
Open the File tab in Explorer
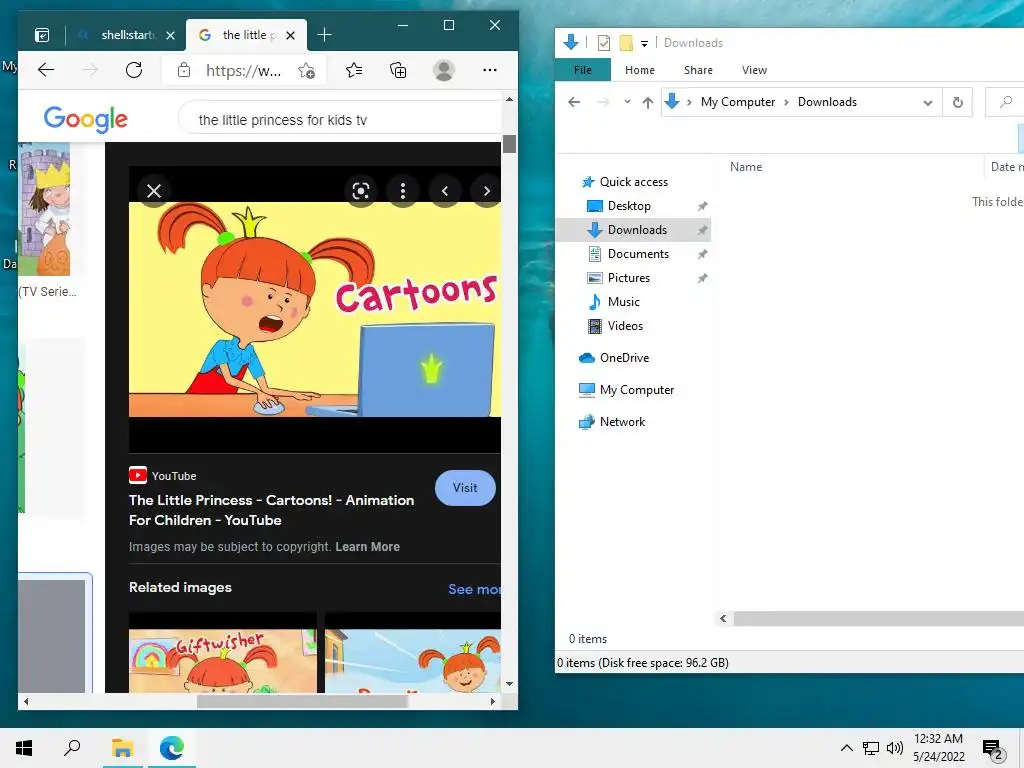point(583,70)
